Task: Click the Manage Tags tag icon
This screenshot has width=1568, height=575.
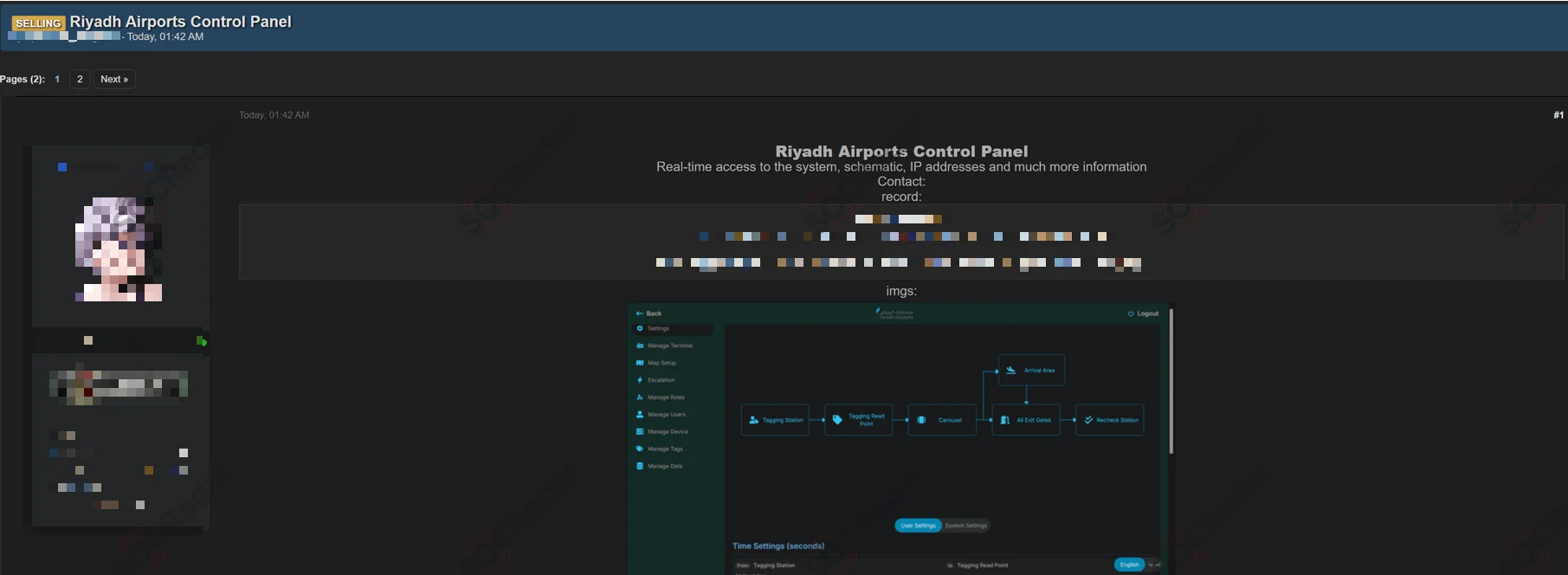Action: point(640,449)
